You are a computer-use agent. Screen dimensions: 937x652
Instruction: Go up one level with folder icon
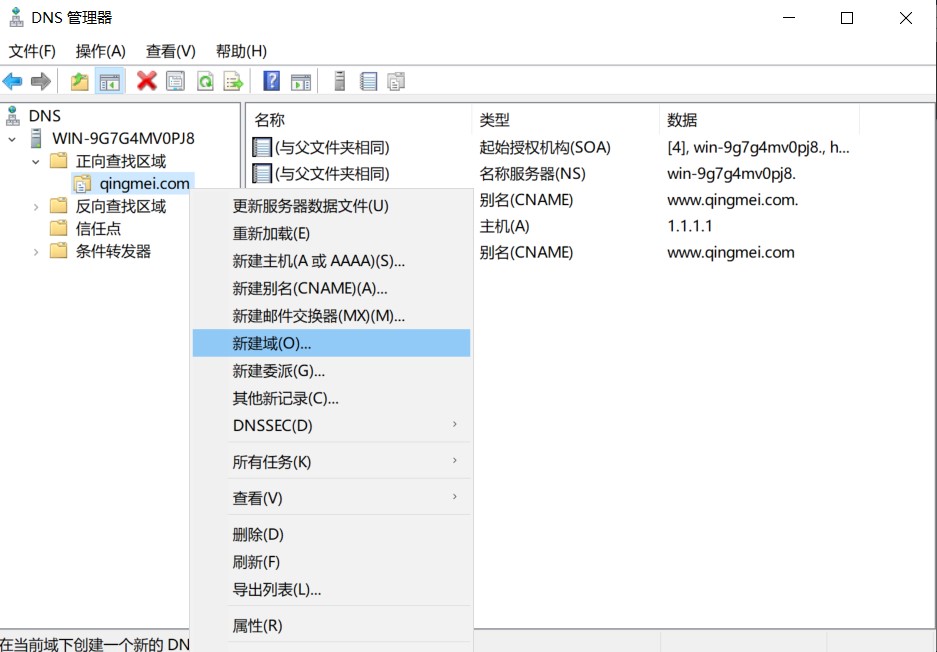[x=79, y=81]
